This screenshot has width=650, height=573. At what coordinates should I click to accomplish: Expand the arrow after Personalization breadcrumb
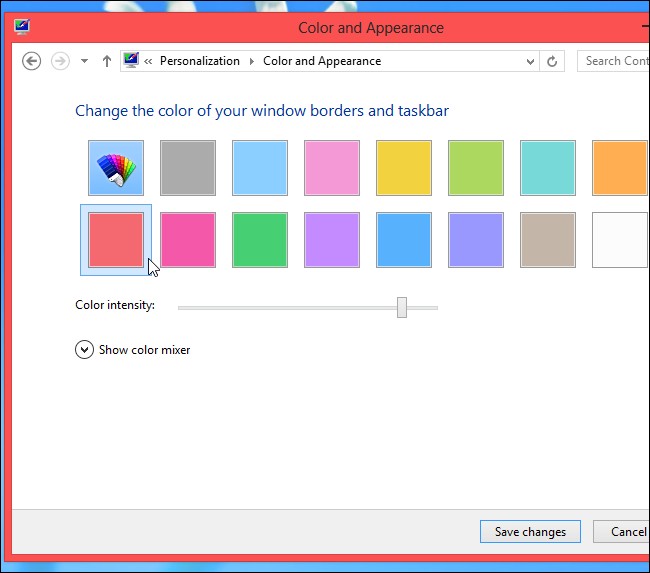tap(252, 61)
